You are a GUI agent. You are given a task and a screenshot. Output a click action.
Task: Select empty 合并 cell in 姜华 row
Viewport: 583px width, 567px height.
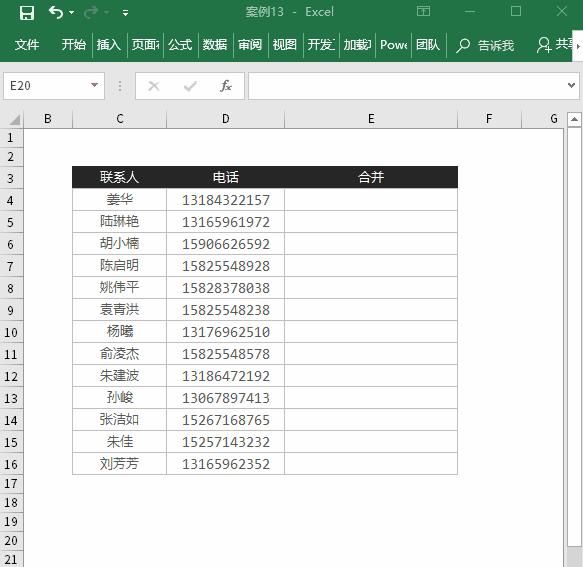371,200
